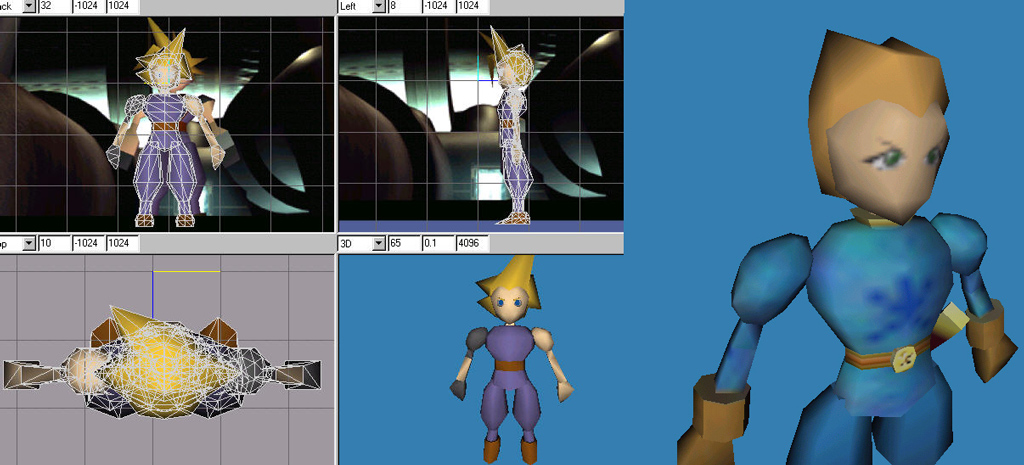
Task: Click the 1024 field in the Back viewport header
Action: point(123,7)
